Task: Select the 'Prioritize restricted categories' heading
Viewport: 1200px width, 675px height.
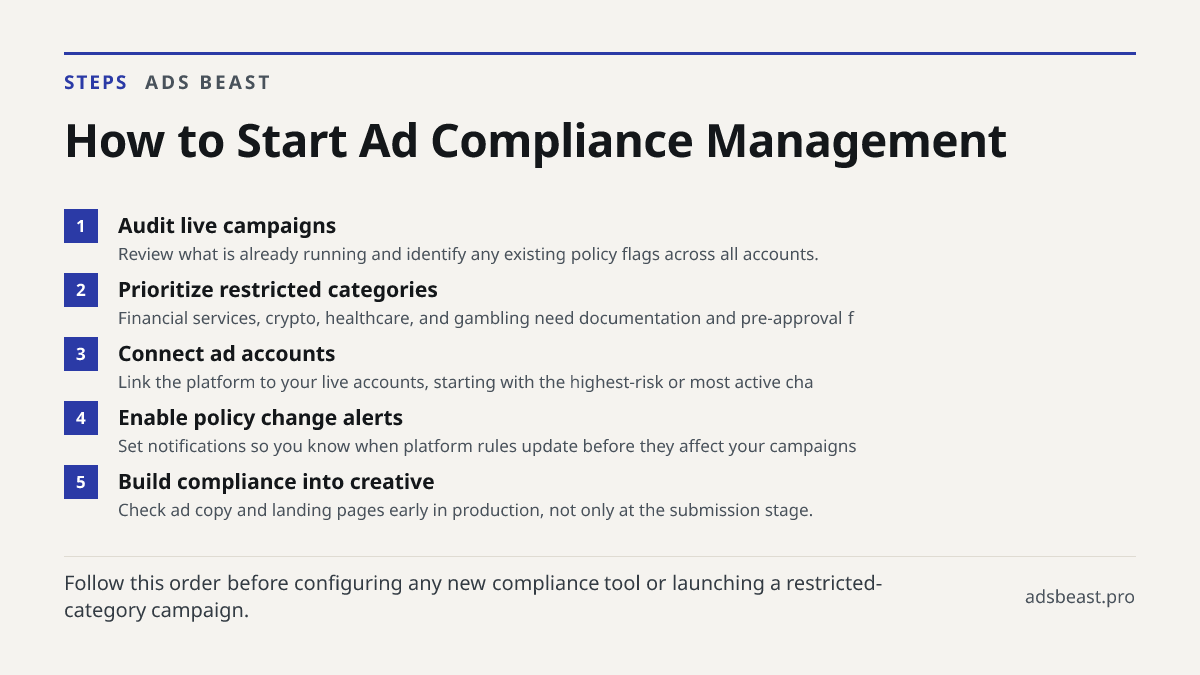Action: (278, 290)
